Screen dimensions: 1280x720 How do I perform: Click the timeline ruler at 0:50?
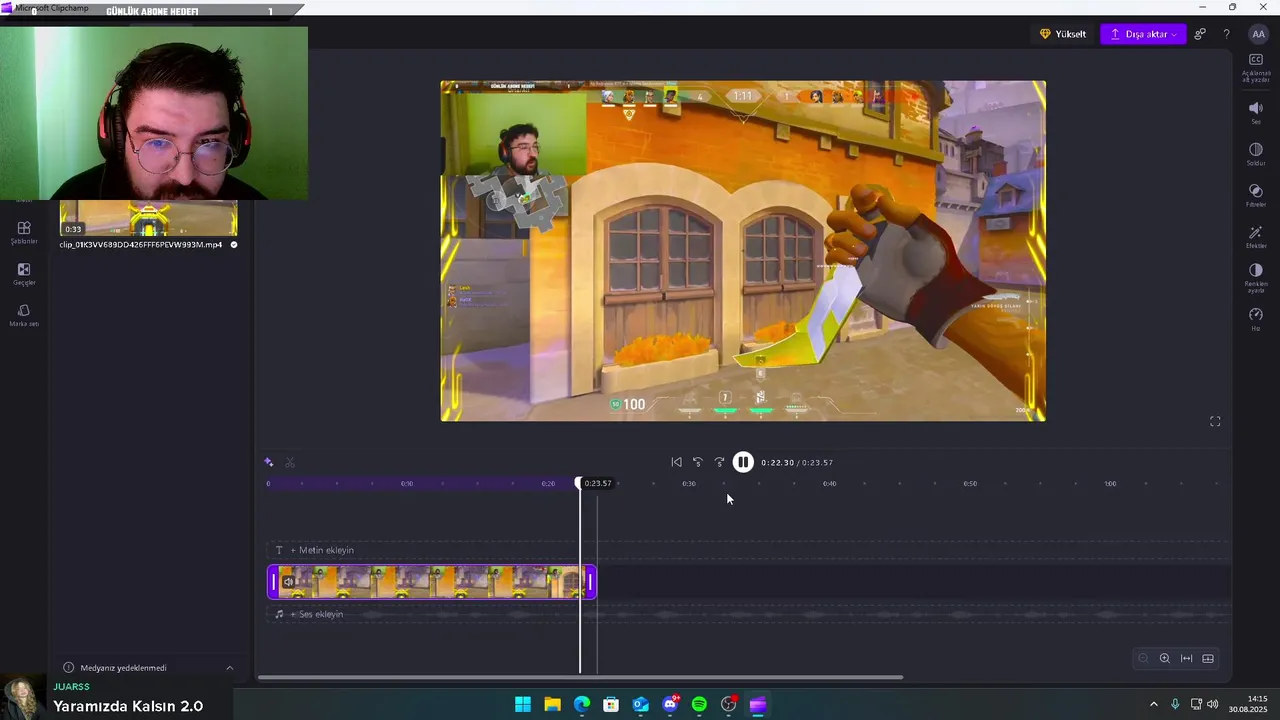pos(970,484)
